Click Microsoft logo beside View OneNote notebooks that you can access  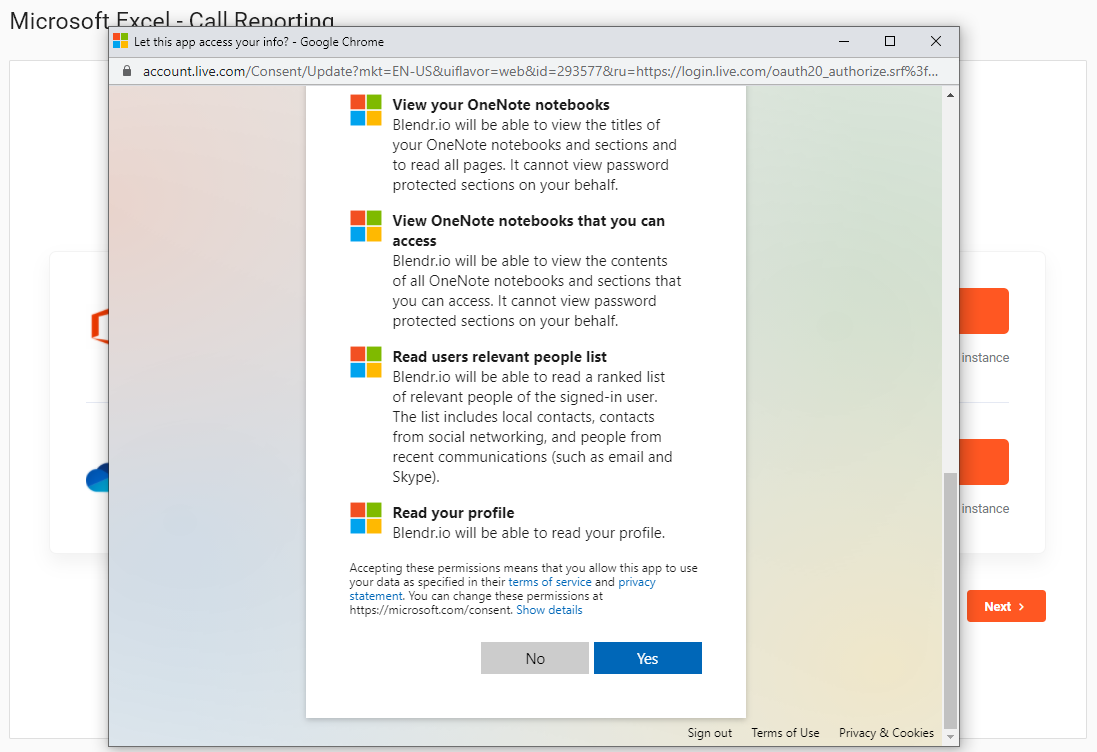[x=366, y=226]
